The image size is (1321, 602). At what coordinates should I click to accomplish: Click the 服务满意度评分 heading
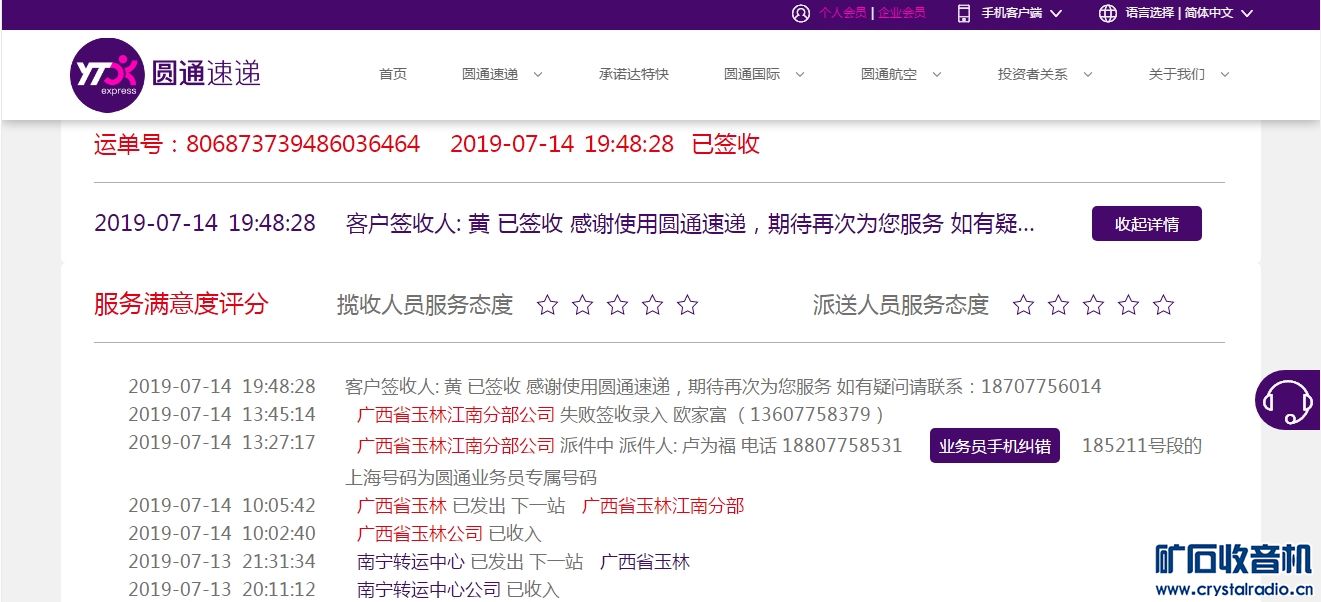(181, 304)
